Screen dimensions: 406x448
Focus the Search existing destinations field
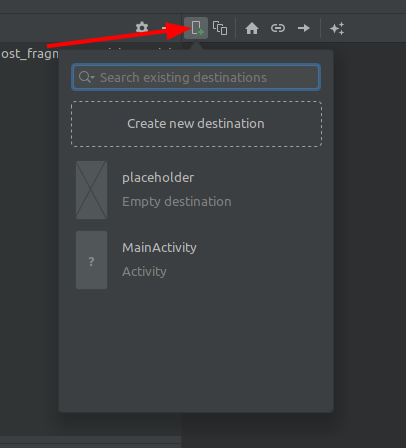196,77
